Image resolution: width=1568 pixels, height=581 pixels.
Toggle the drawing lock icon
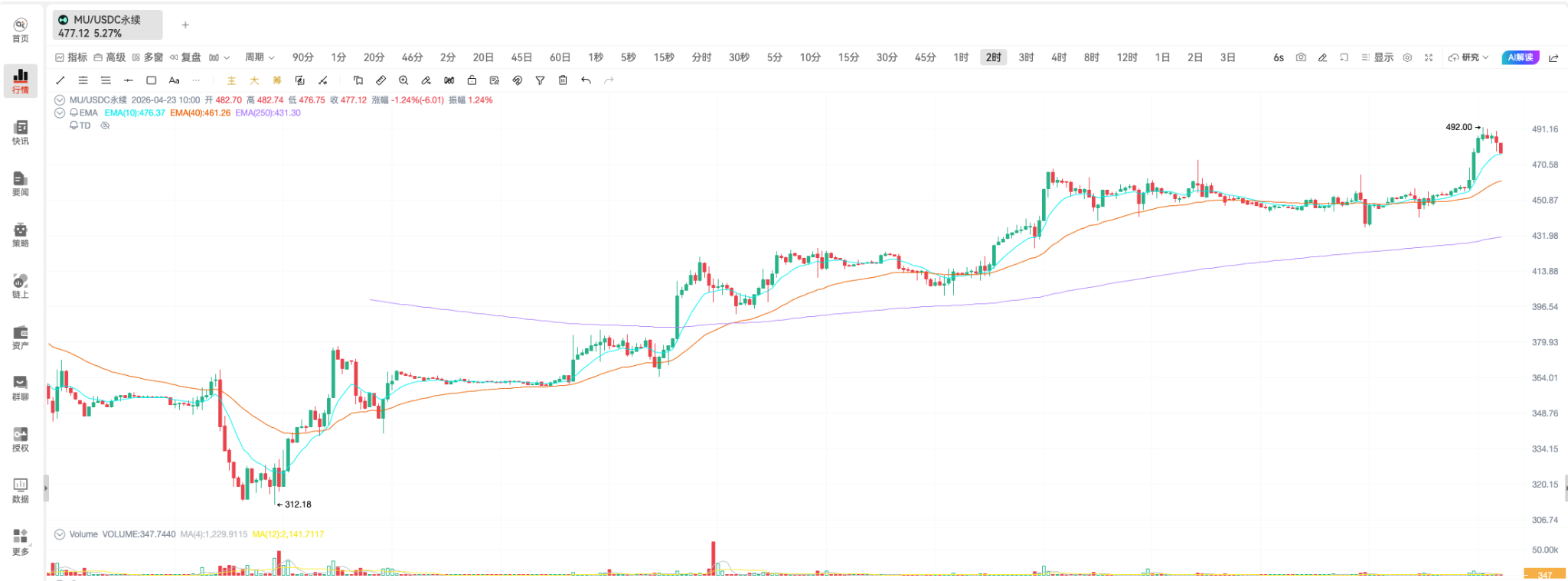point(472,80)
